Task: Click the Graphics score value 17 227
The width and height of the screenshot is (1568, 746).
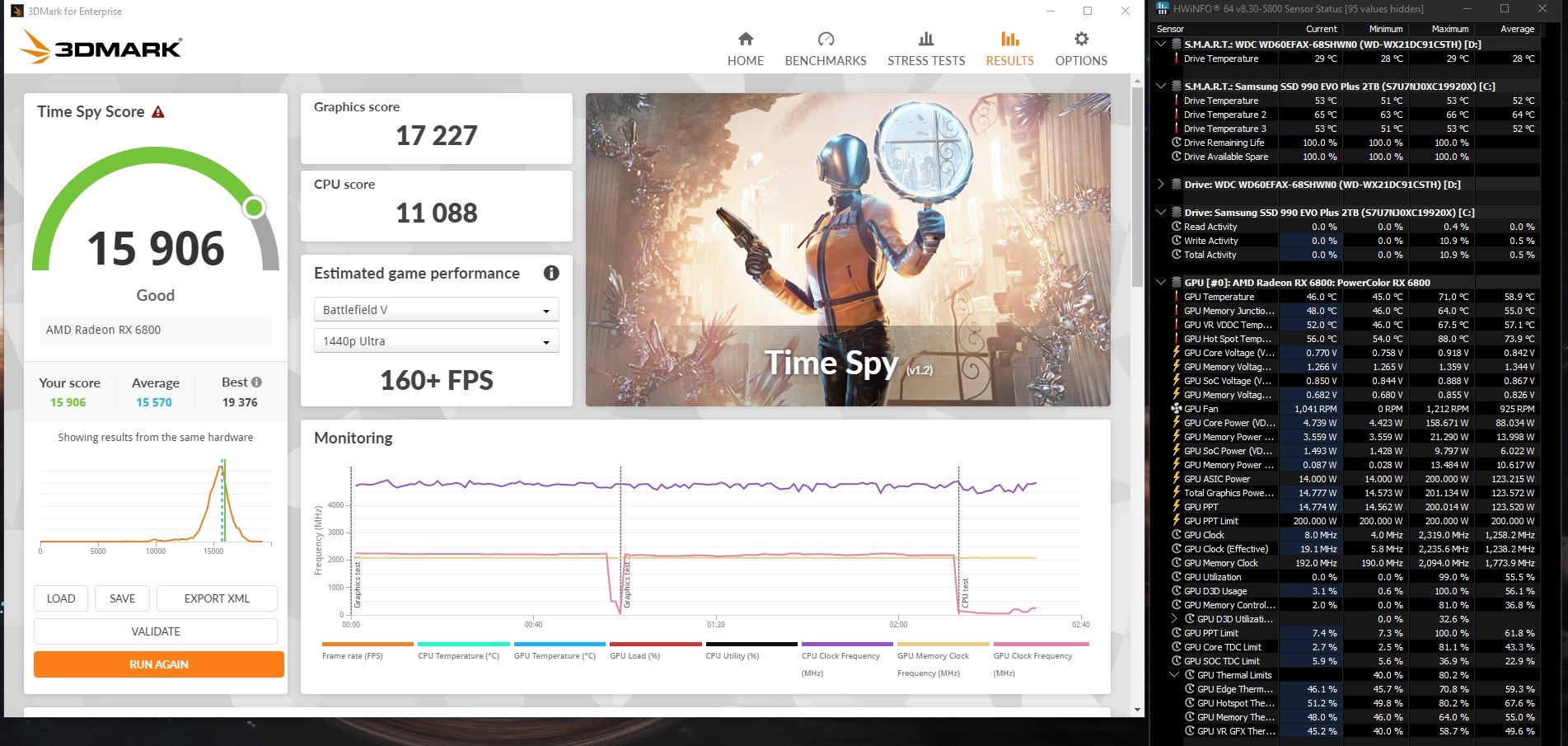Action: [437, 136]
